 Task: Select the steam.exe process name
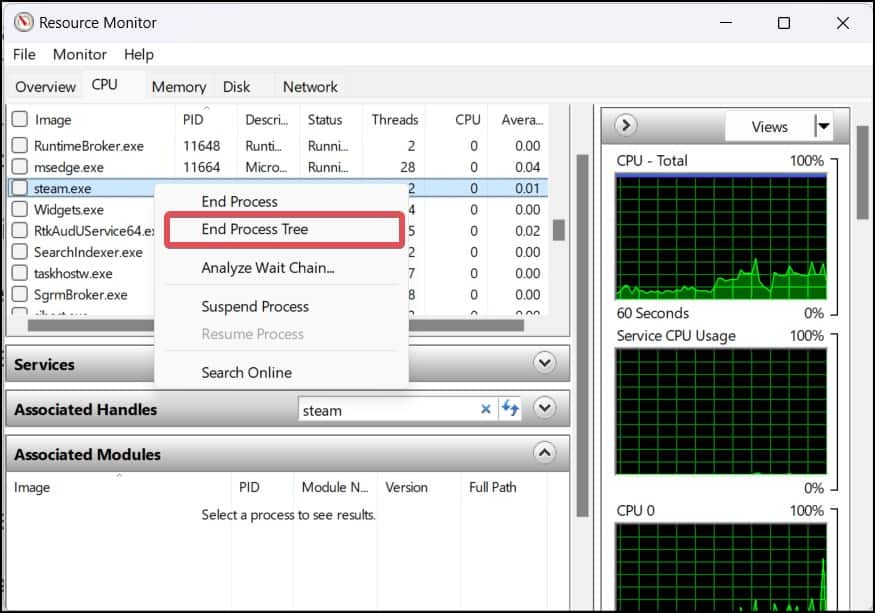(x=62, y=189)
